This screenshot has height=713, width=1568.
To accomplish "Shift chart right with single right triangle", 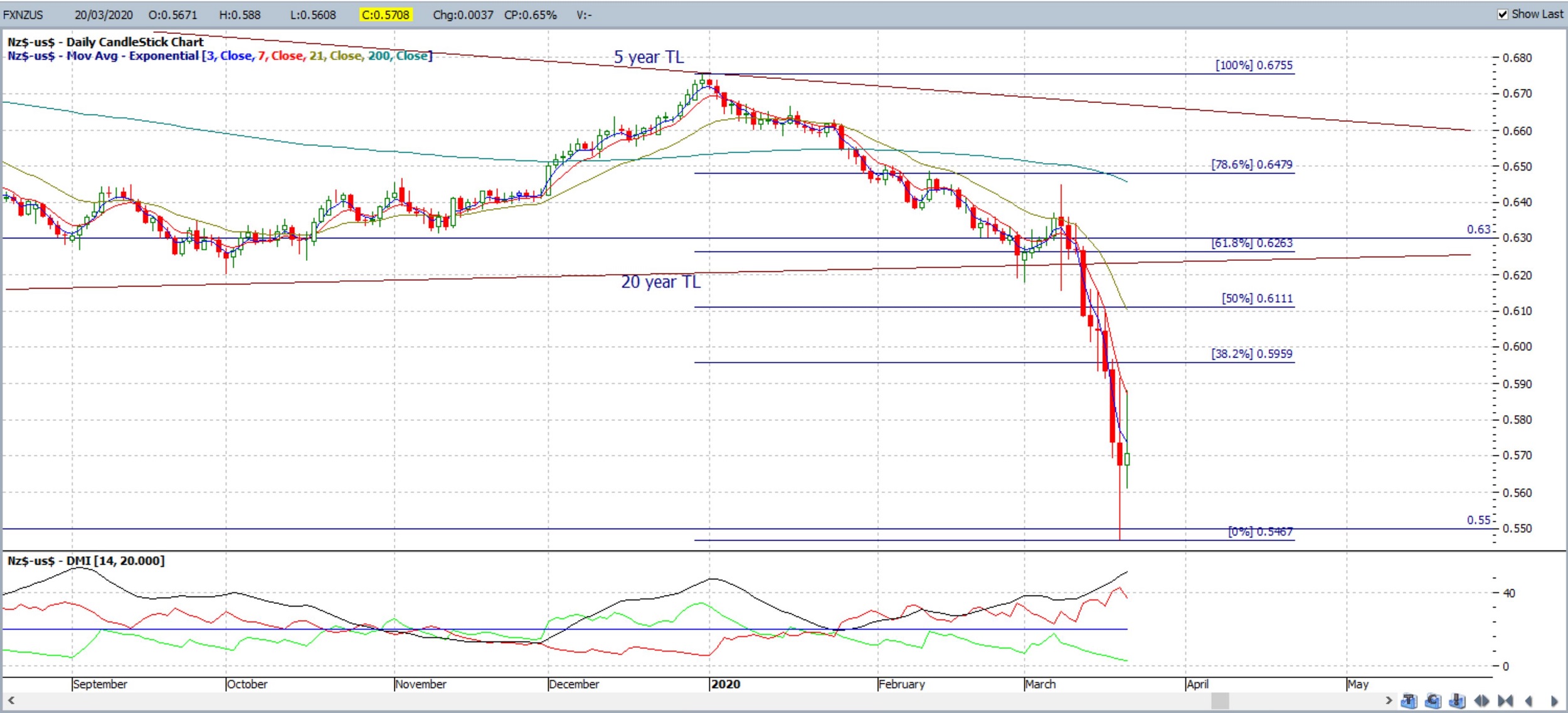I will pyautogui.click(x=1554, y=700).
